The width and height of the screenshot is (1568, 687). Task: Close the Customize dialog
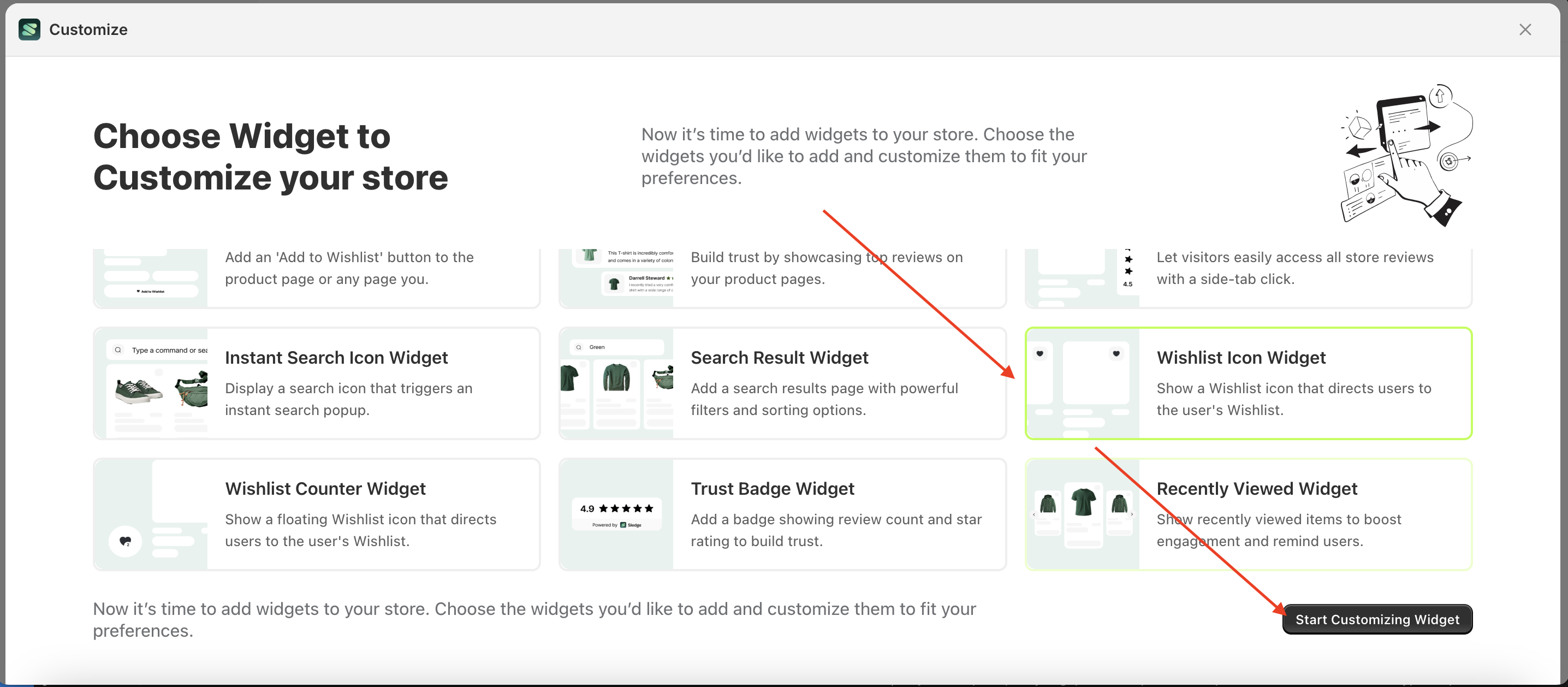[x=1524, y=29]
